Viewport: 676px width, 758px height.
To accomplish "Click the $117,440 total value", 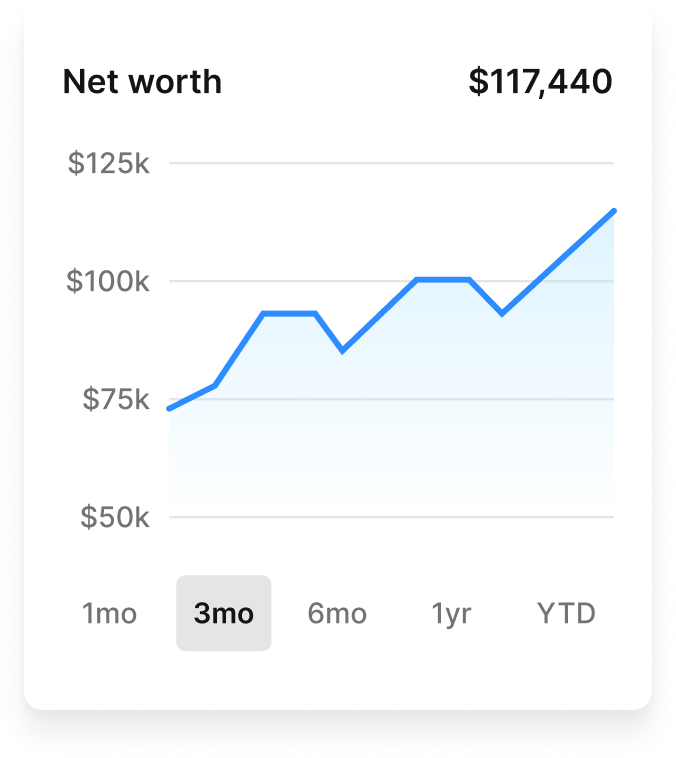I will tap(540, 82).
